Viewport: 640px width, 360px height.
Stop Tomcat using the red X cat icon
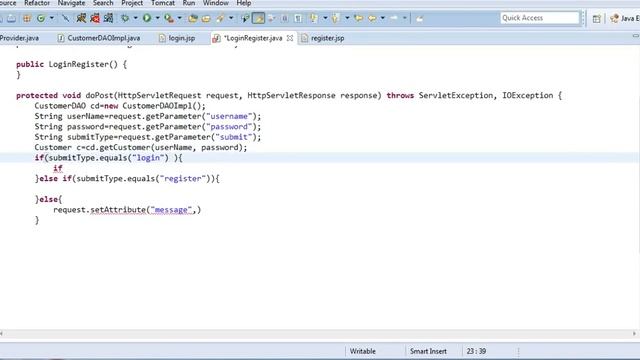point(95,18)
